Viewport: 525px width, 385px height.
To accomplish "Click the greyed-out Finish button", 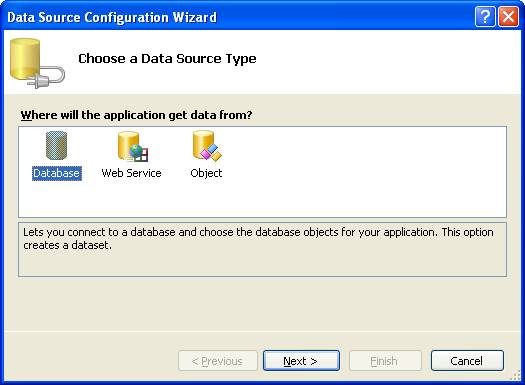I will point(385,361).
